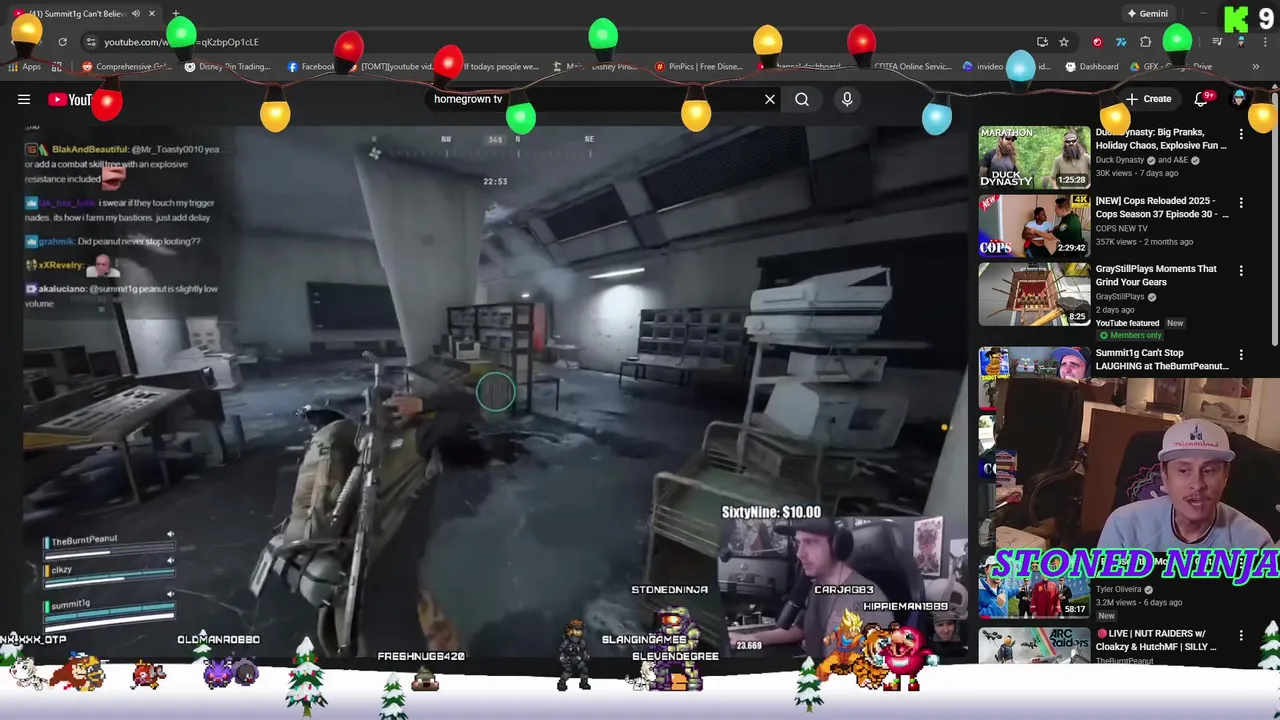Open the Apps bookmarks shortcut
Image resolution: width=1280 pixels, height=720 pixels.
[x=25, y=67]
